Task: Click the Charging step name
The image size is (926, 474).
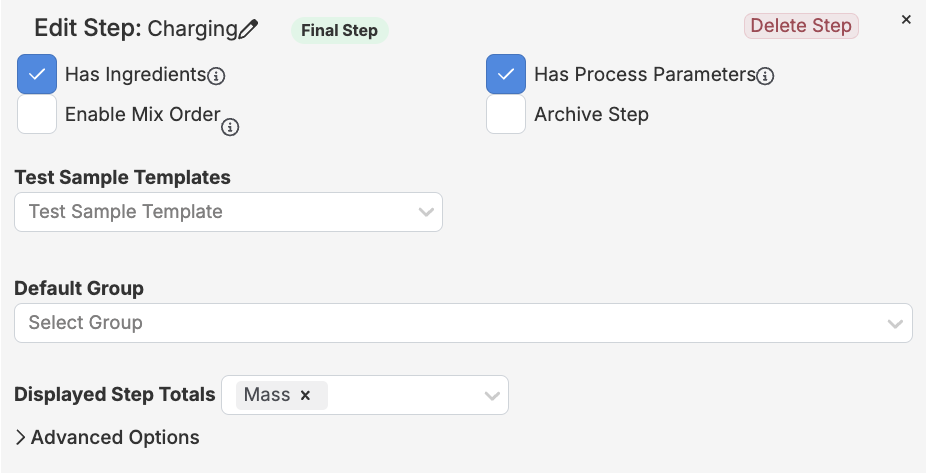Action: coord(191,28)
